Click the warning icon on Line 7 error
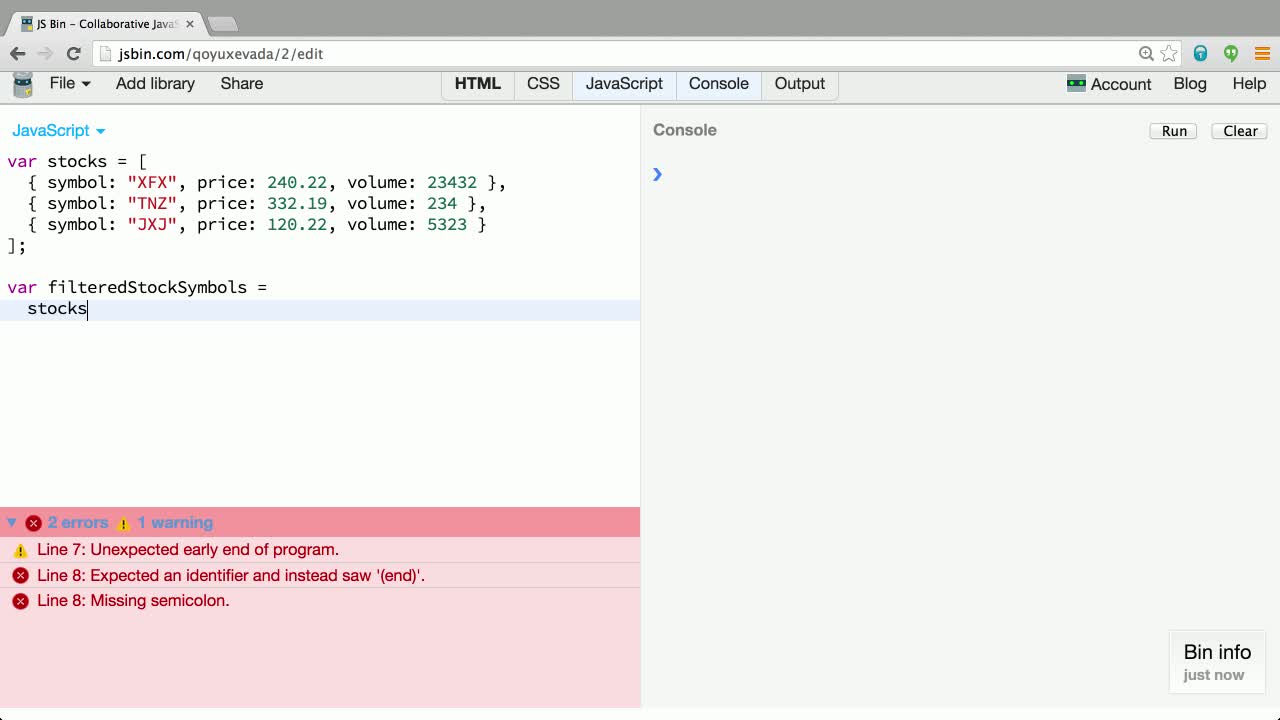The width and height of the screenshot is (1280, 720). (x=20, y=550)
